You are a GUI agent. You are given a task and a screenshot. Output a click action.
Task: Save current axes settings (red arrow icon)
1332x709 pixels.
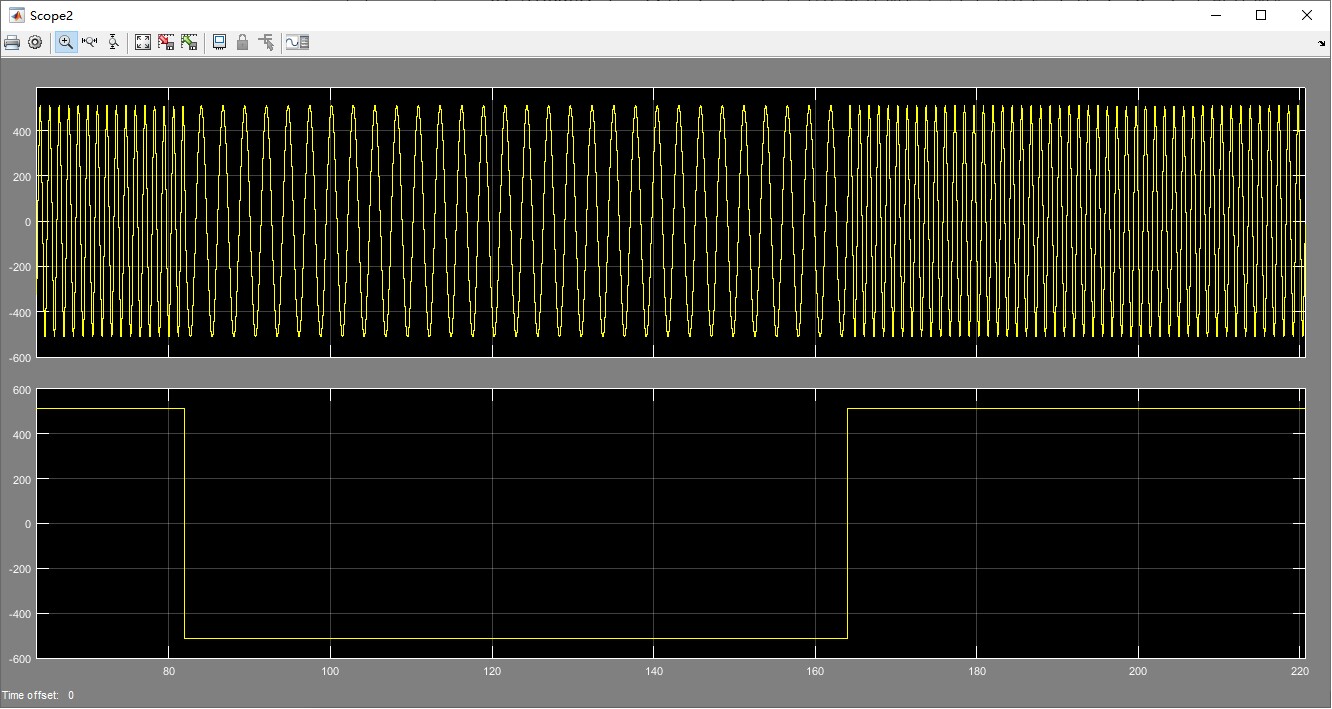[166, 42]
